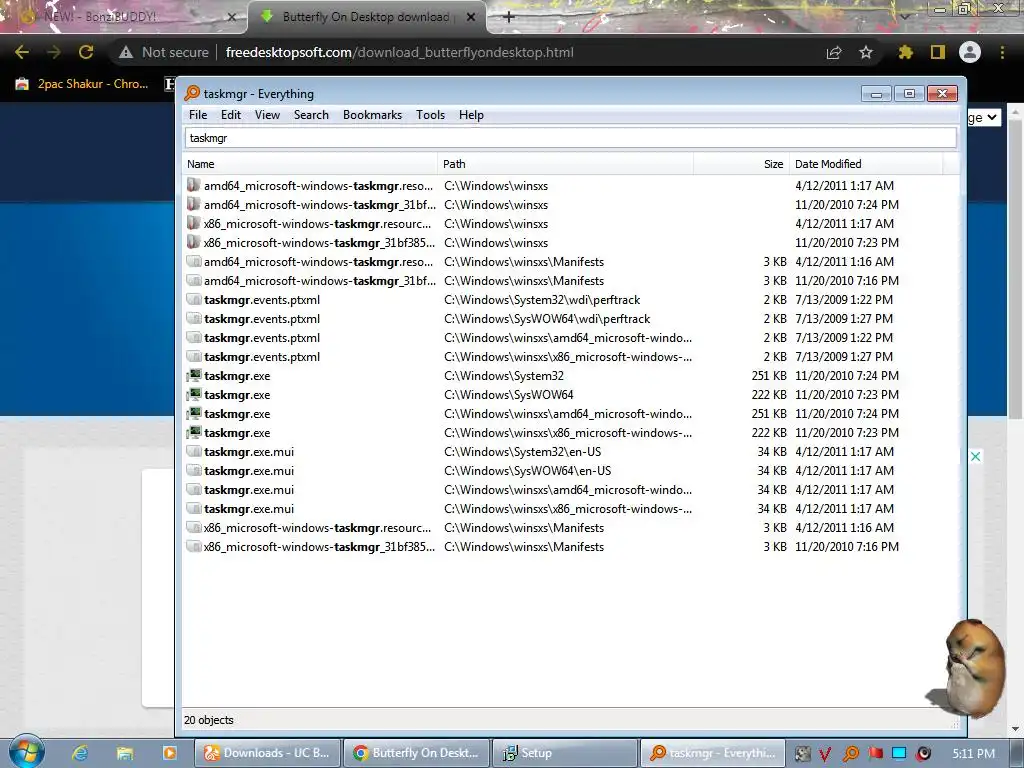The height and width of the screenshot is (768, 1024).
Task: Open the Windows Start button
Action: coord(27,752)
